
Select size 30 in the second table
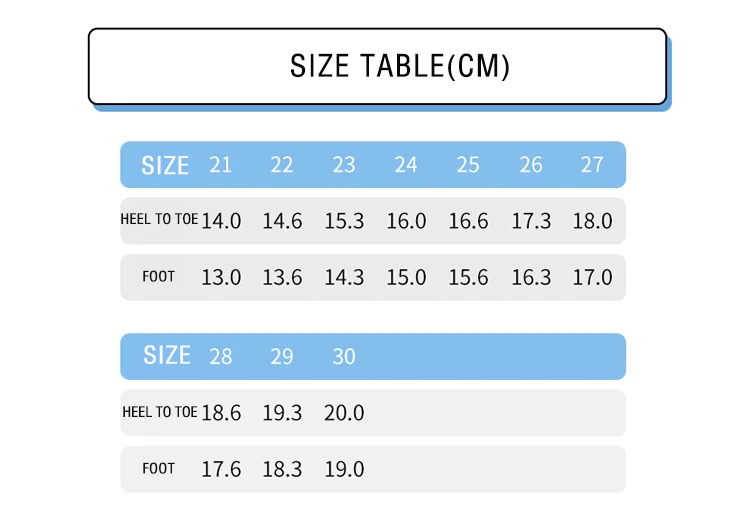point(344,356)
